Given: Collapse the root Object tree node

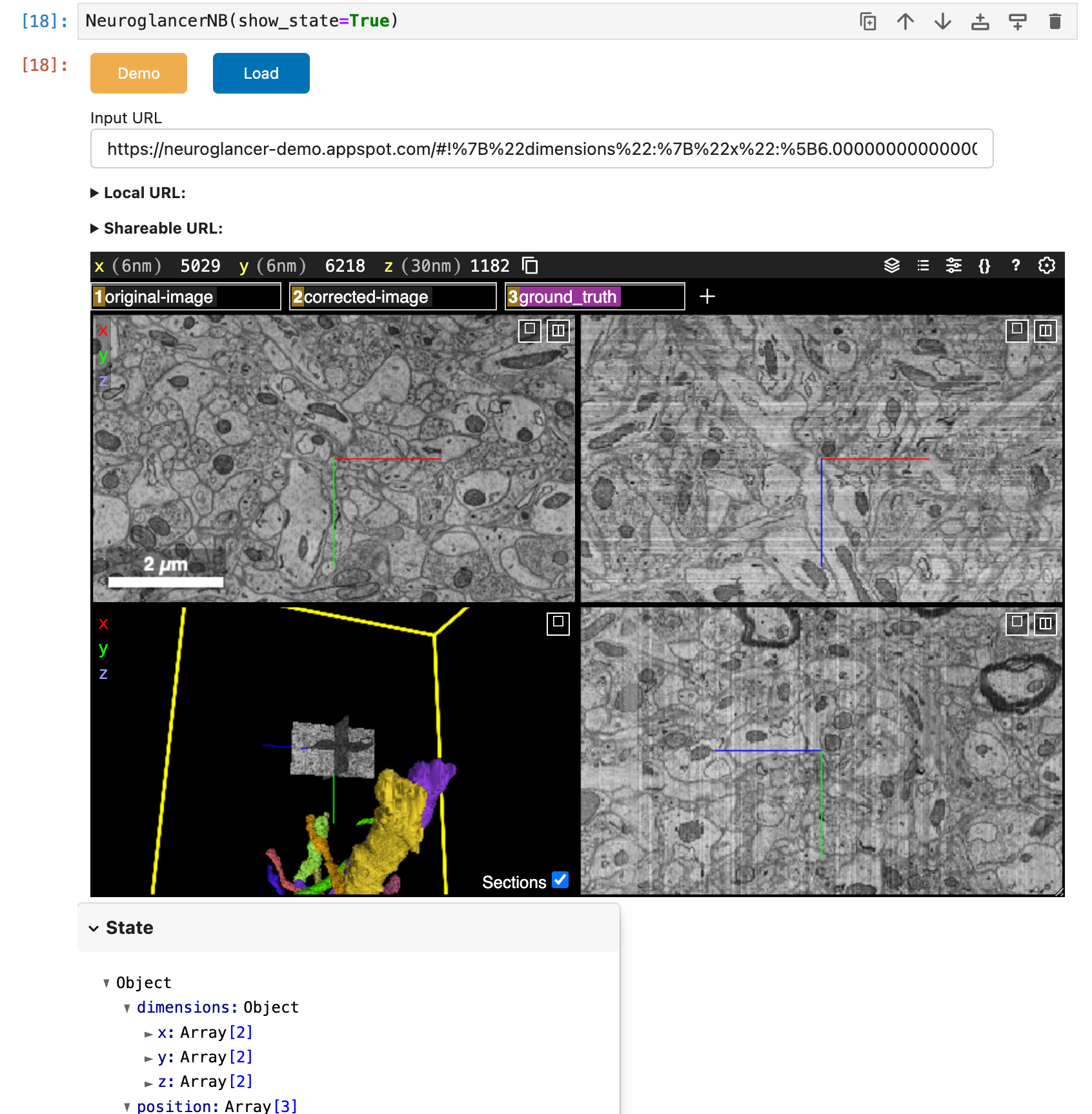Looking at the screenshot, I should coord(106,983).
